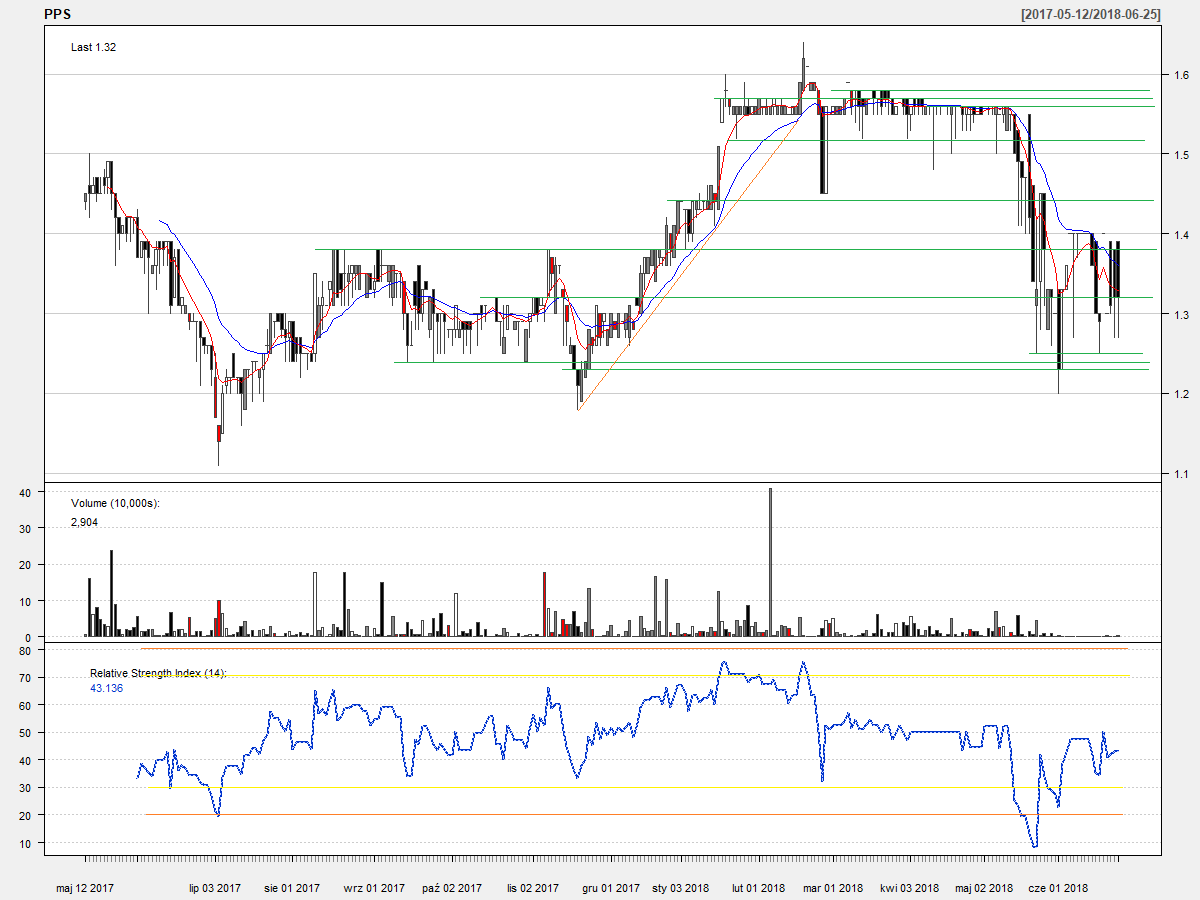1200x900 pixels.
Task: Click the 'paź 02 2017' date label
Action: (x=452, y=888)
